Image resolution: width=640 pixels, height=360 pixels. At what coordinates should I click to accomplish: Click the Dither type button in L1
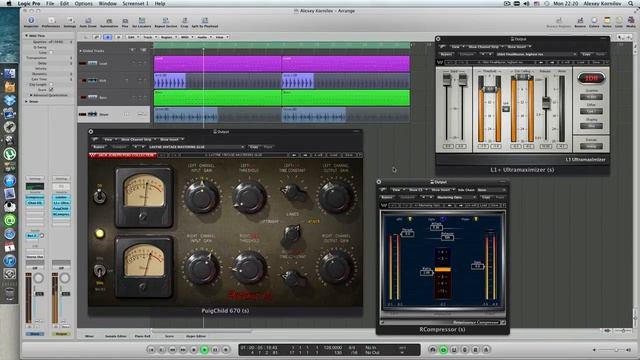[x=591, y=111]
